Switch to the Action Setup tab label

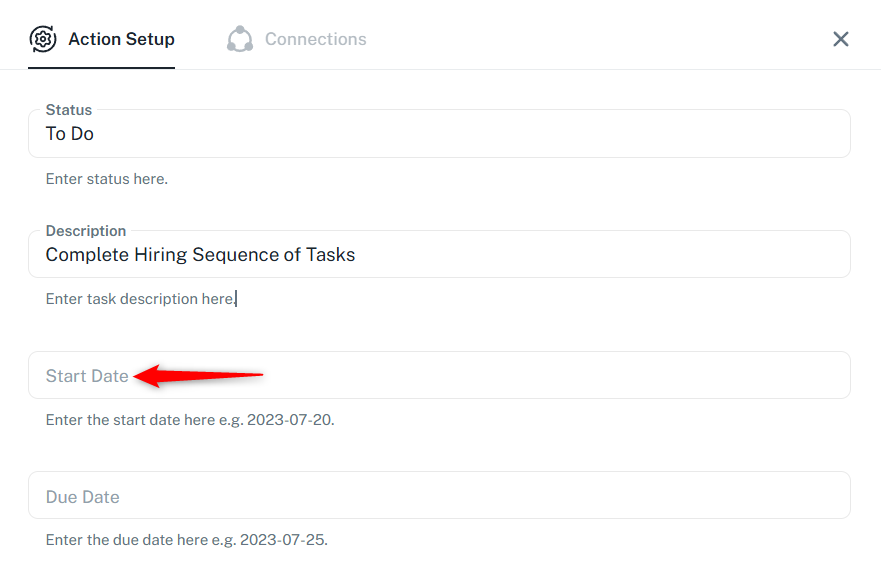click(x=121, y=39)
